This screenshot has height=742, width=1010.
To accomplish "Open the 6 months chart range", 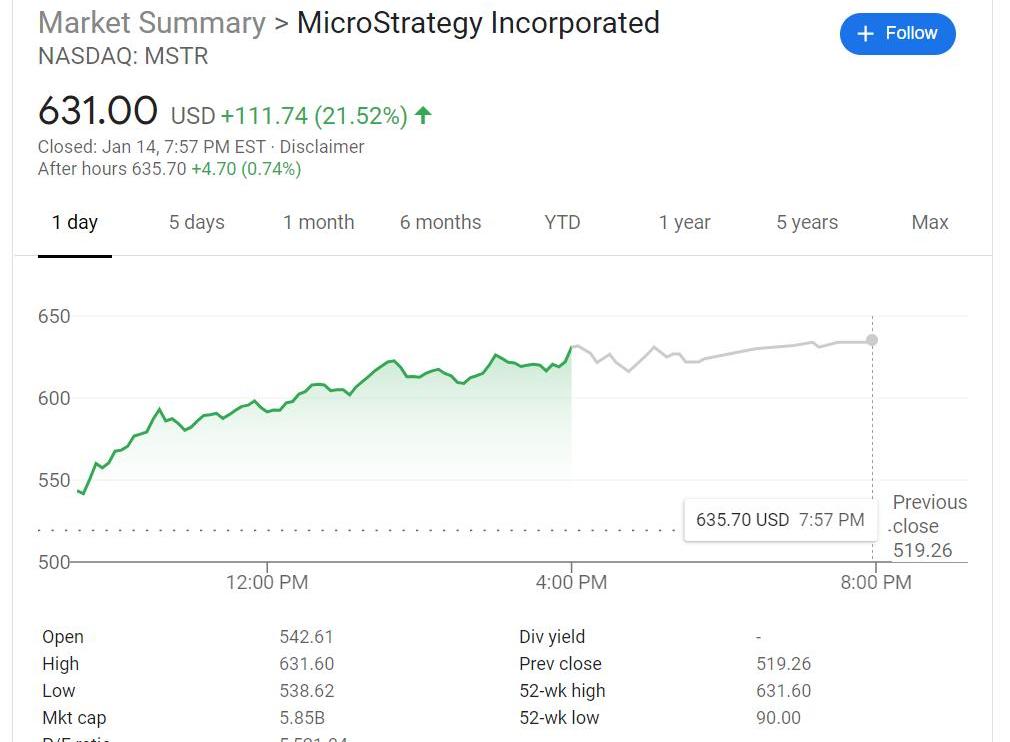I will 440,223.
